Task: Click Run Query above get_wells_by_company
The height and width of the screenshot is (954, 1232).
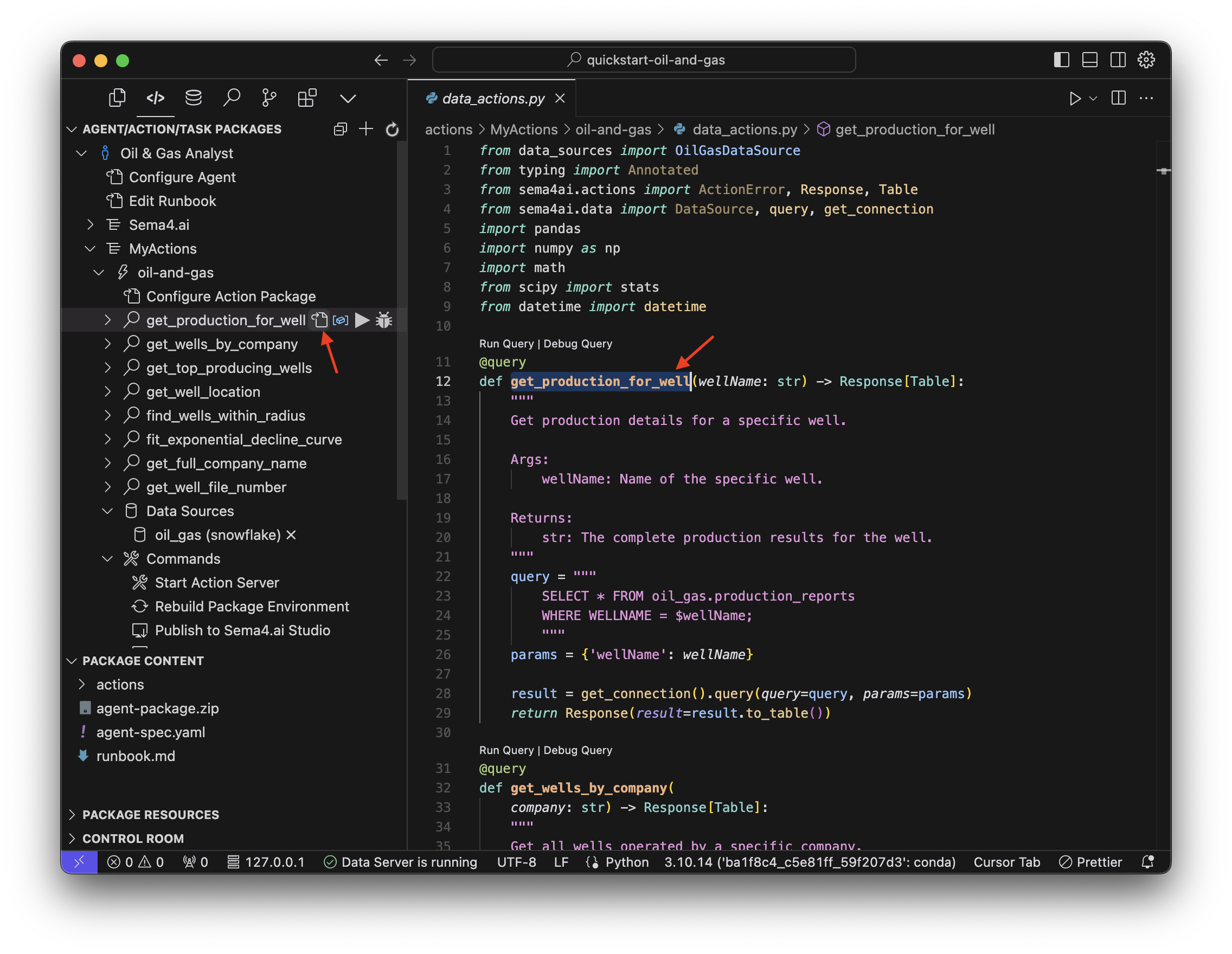Action: point(506,750)
